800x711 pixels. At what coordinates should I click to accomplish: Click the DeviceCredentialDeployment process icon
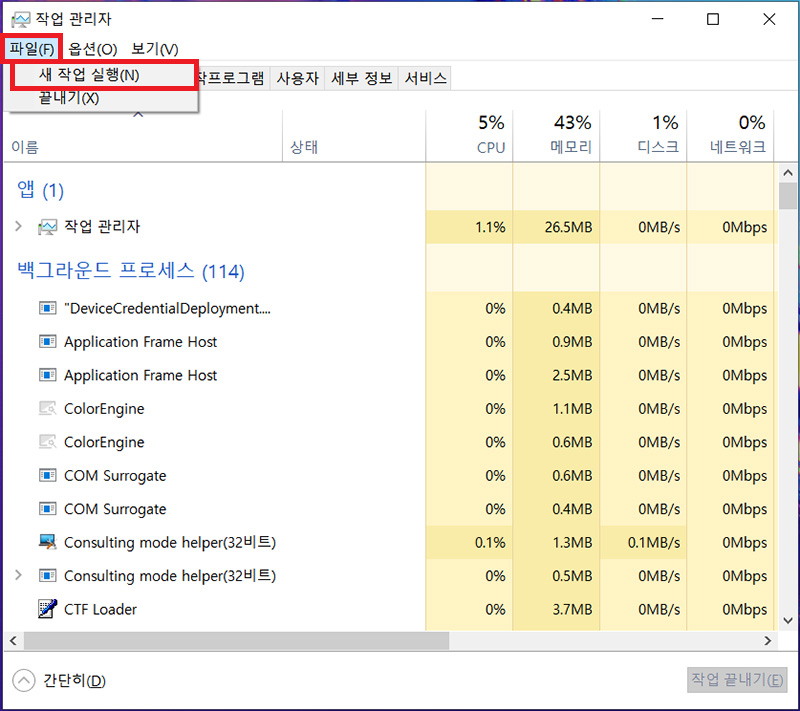[x=47, y=308]
